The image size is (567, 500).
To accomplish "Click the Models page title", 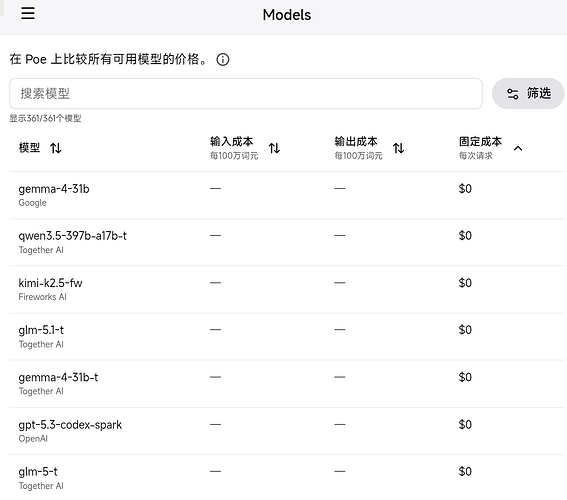I will (x=287, y=15).
